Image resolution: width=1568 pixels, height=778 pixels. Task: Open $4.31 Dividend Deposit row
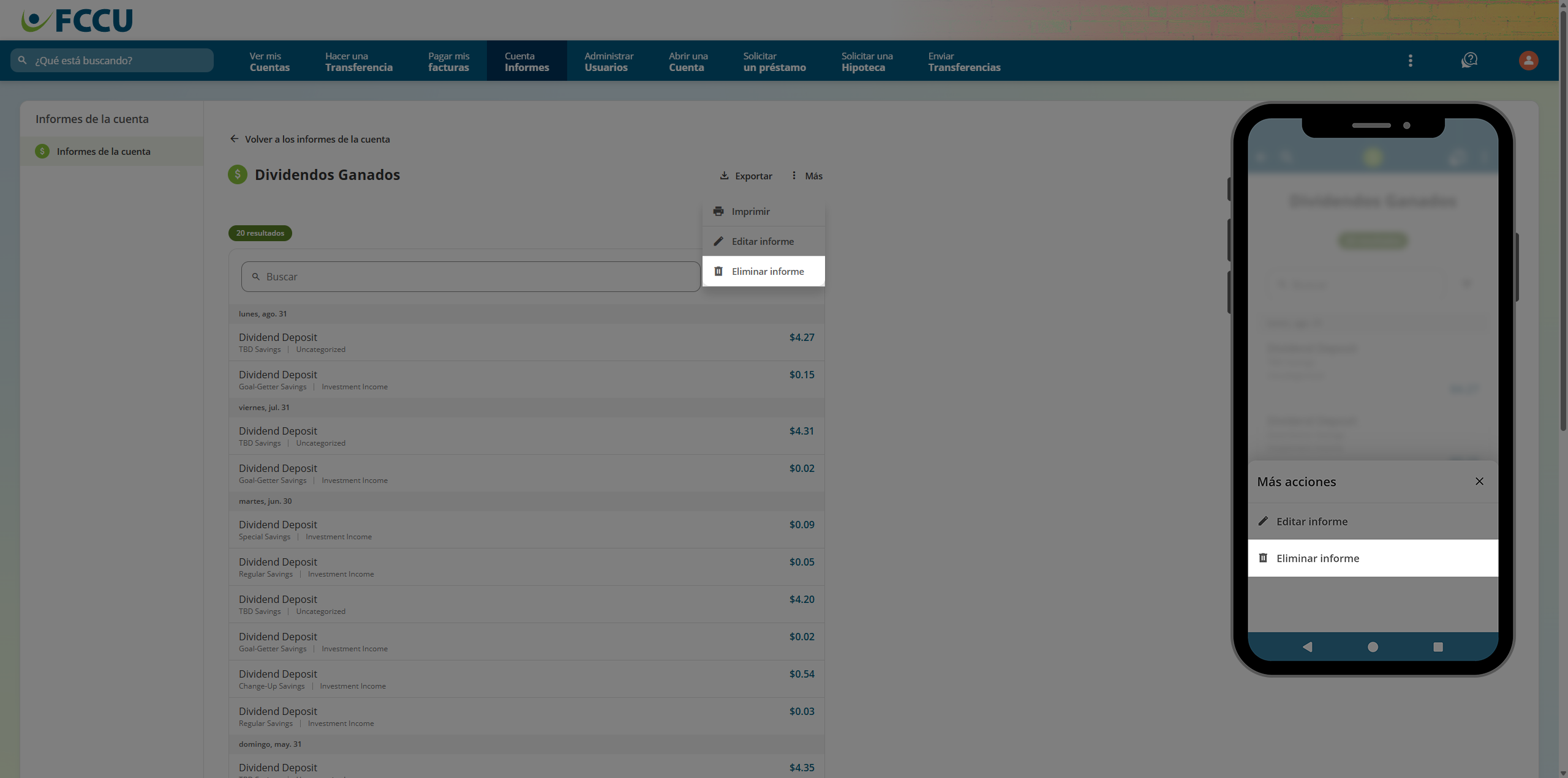pyautogui.click(x=526, y=436)
